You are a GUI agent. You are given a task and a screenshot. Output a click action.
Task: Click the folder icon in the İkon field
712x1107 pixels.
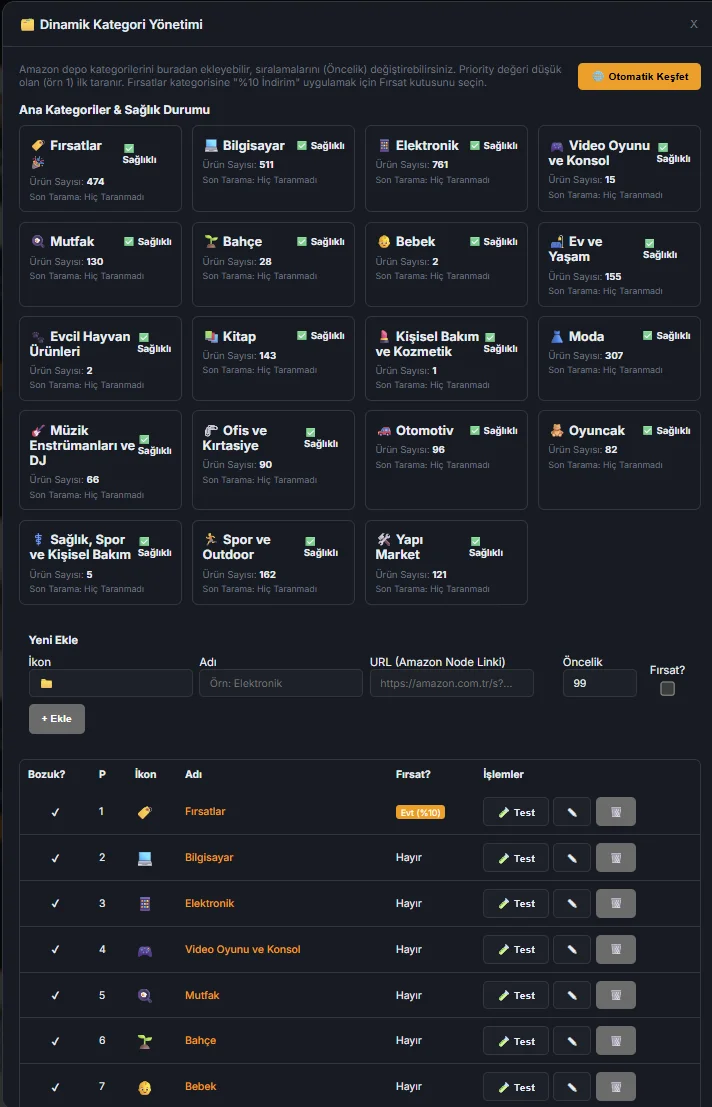click(x=47, y=683)
